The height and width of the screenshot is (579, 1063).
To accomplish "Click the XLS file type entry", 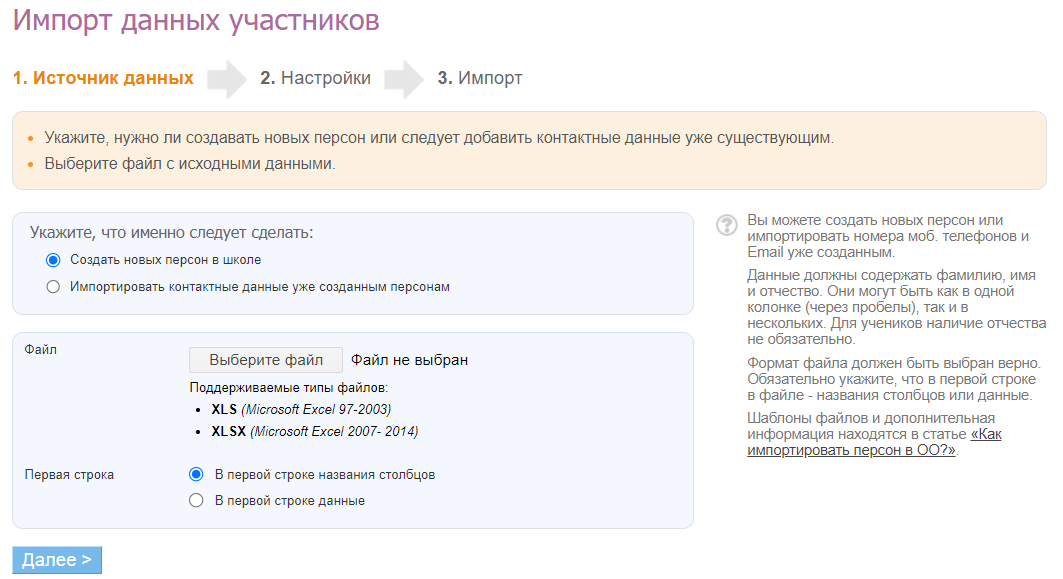I will tap(301, 410).
